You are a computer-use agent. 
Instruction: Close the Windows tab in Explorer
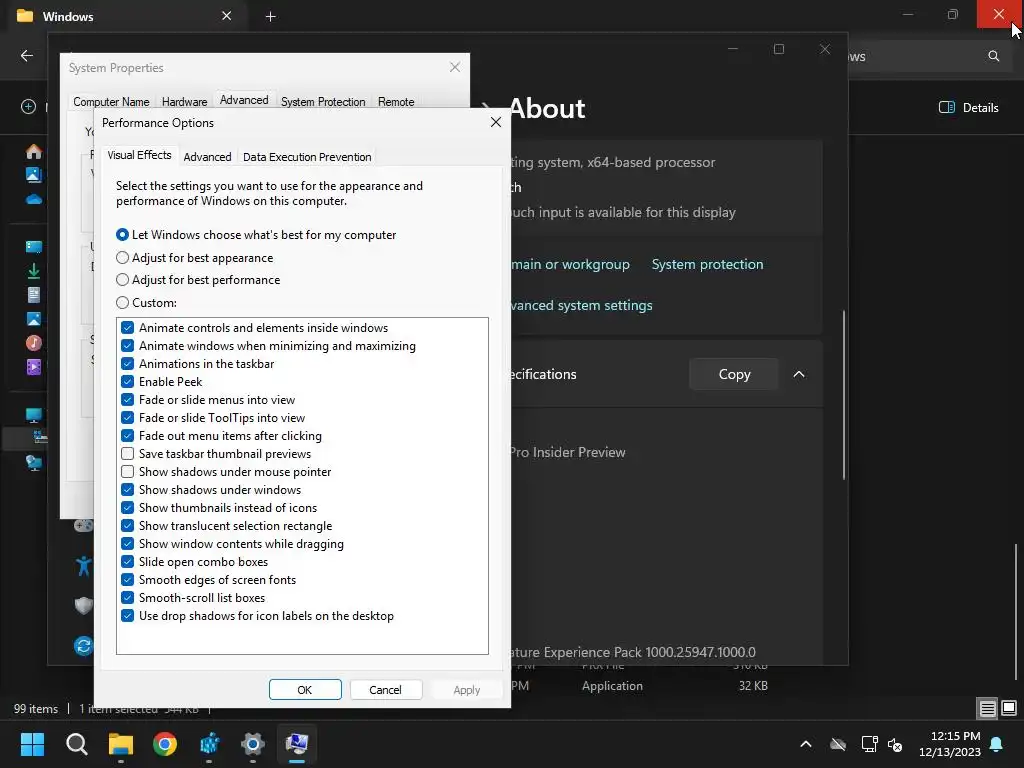[x=227, y=16]
